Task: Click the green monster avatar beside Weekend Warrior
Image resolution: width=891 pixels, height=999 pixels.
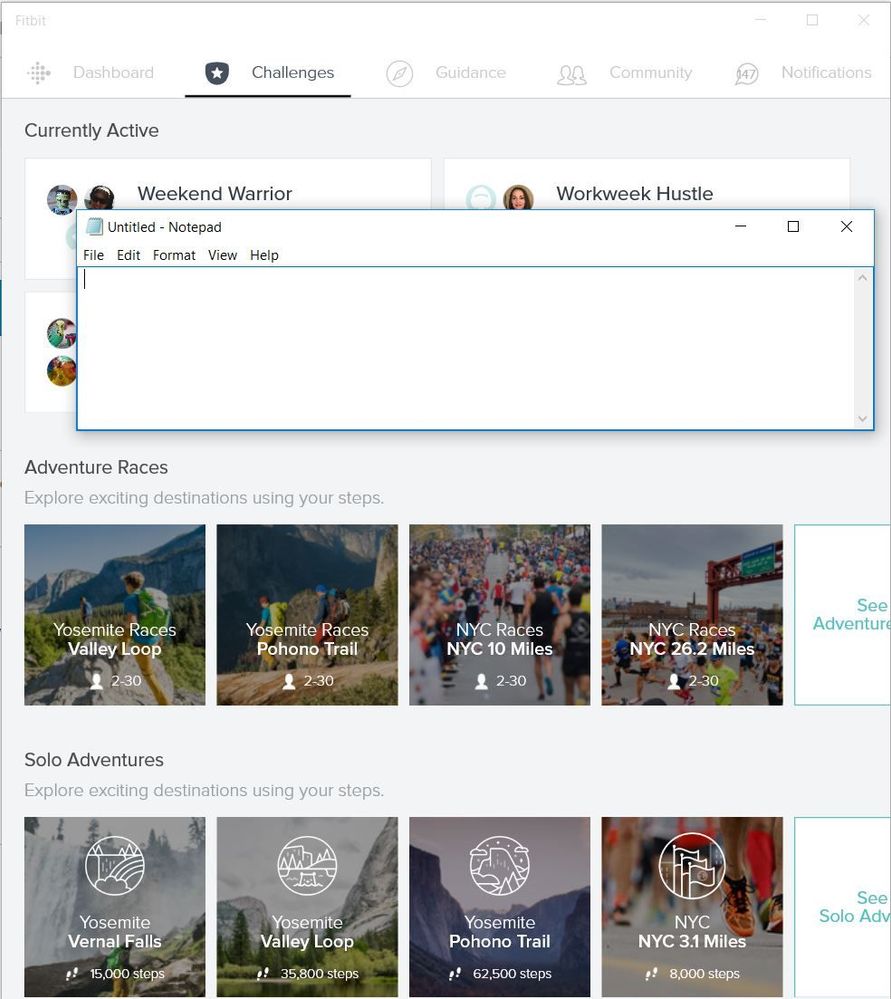Action: [x=62, y=200]
